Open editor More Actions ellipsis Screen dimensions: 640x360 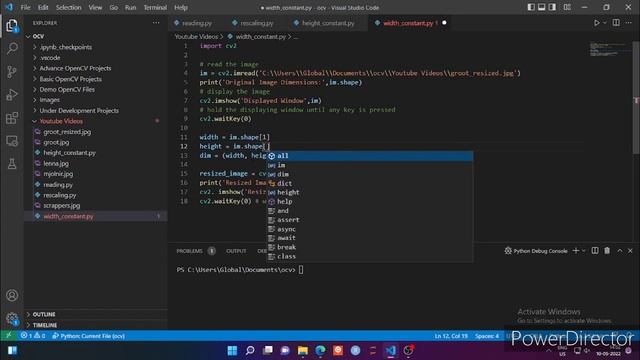[629, 23]
